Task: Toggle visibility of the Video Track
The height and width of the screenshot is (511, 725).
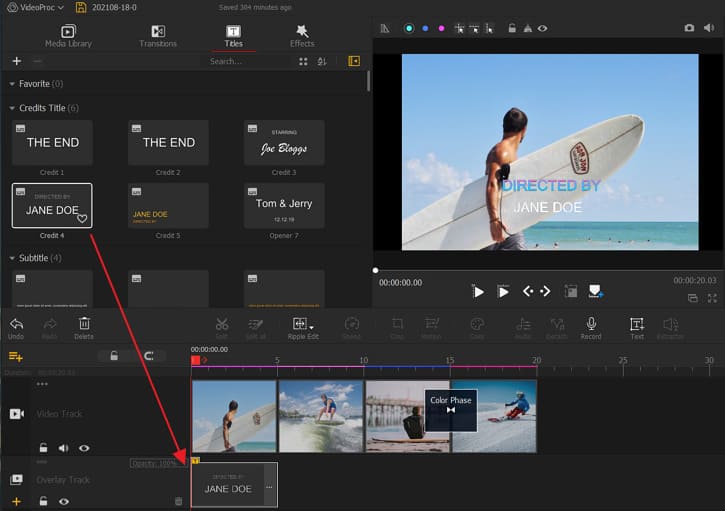Action: click(x=84, y=448)
